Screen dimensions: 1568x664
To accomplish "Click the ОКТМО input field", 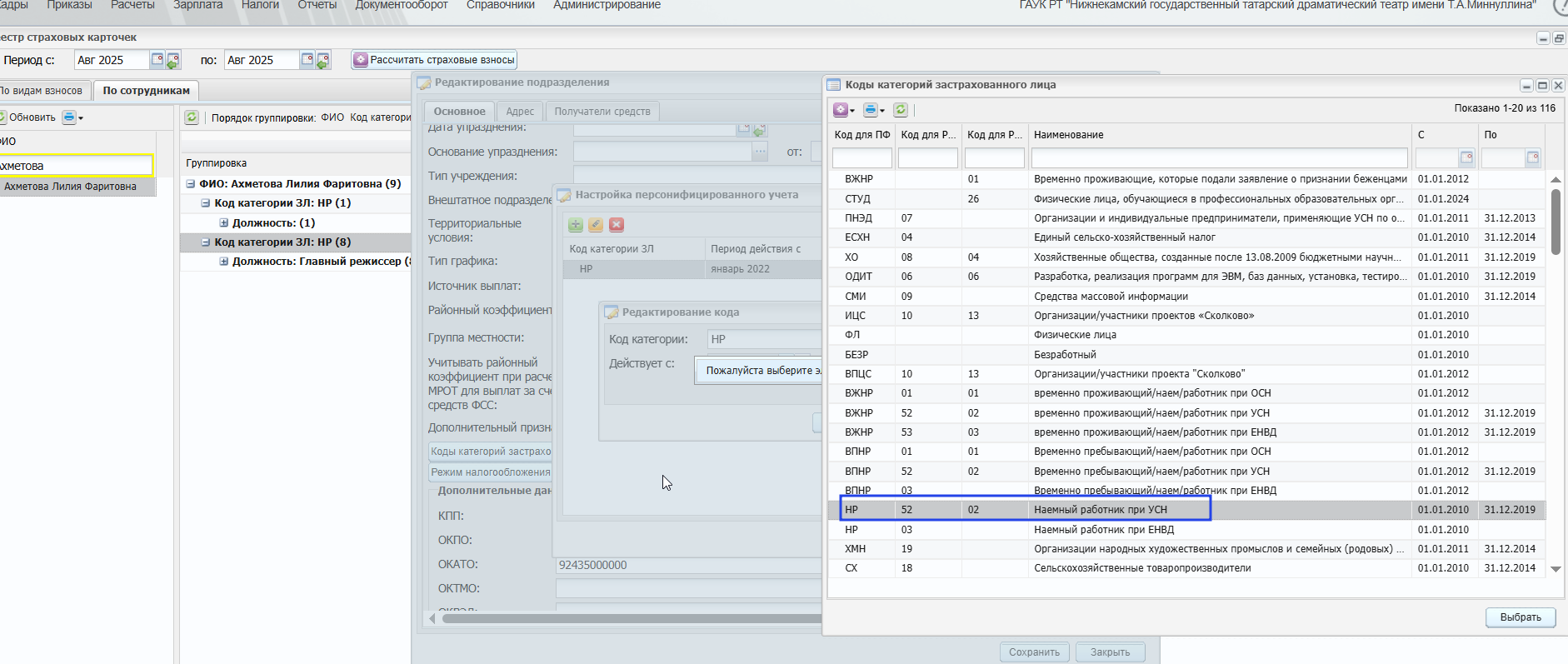I will [x=689, y=589].
